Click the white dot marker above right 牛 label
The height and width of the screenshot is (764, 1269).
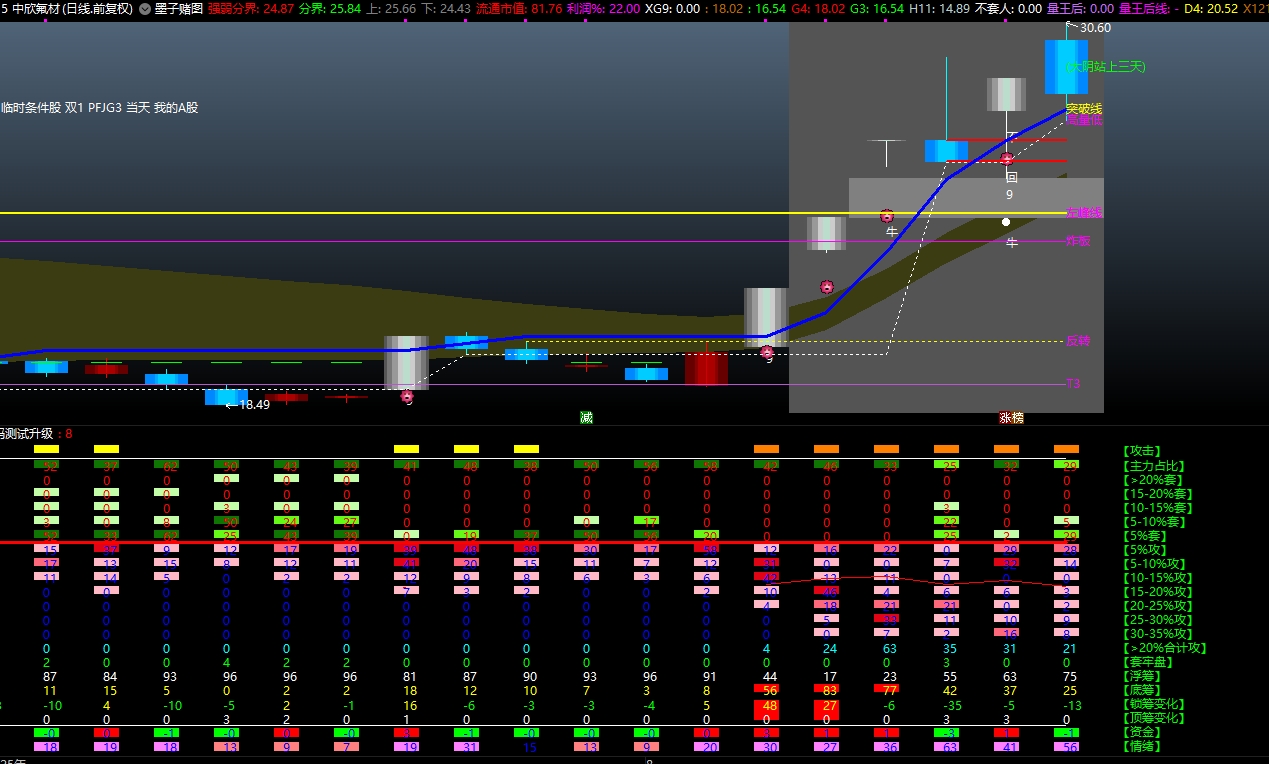coord(1006,222)
